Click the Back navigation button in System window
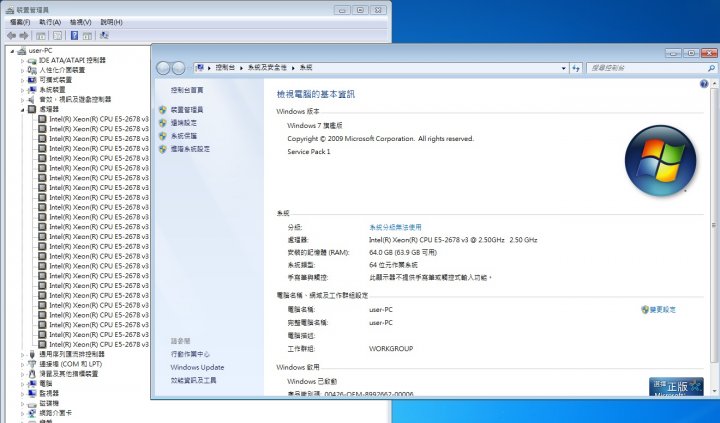The image size is (720, 423). pos(165,68)
